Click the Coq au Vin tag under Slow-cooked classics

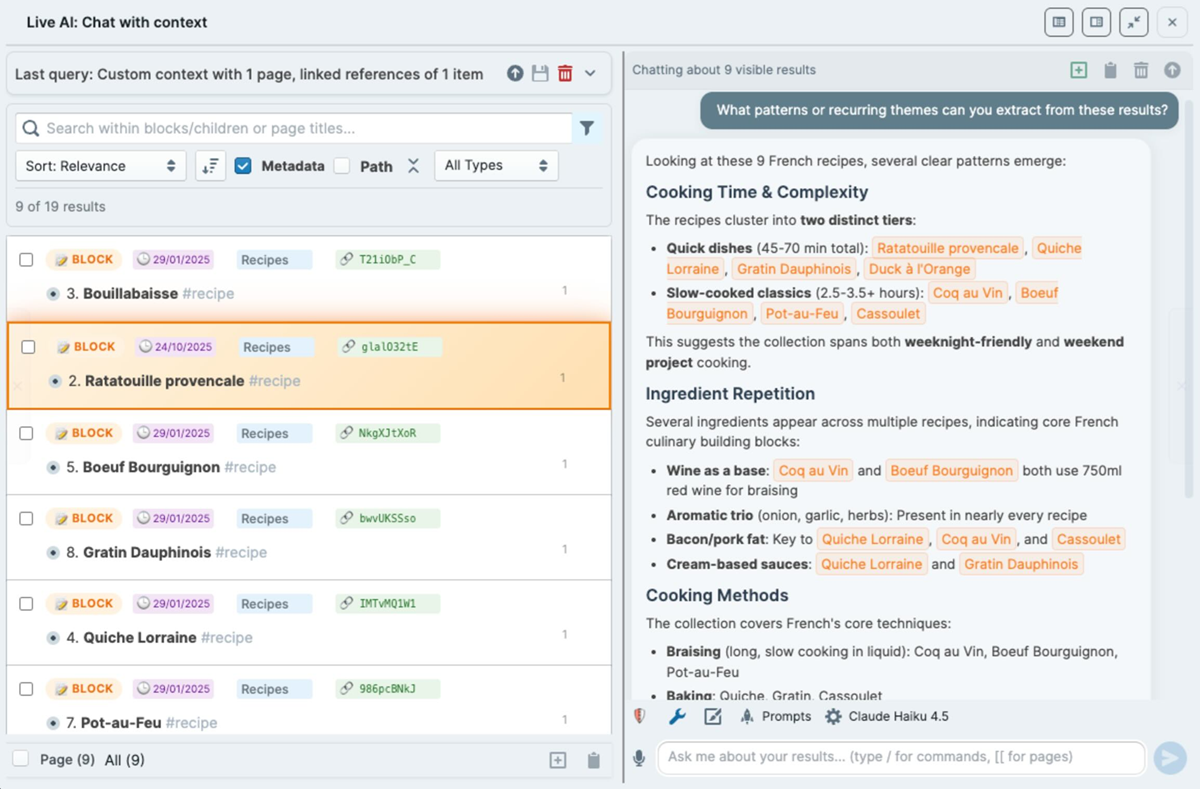pyautogui.click(x=969, y=293)
